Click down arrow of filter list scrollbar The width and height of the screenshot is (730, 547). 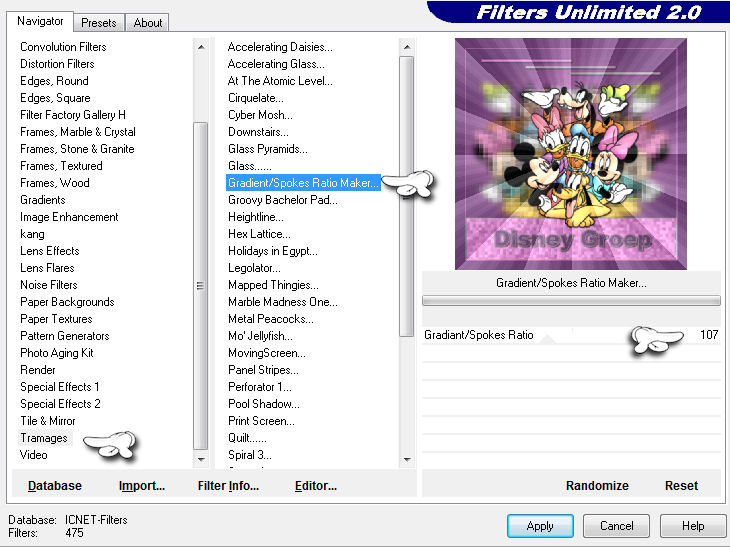407,459
